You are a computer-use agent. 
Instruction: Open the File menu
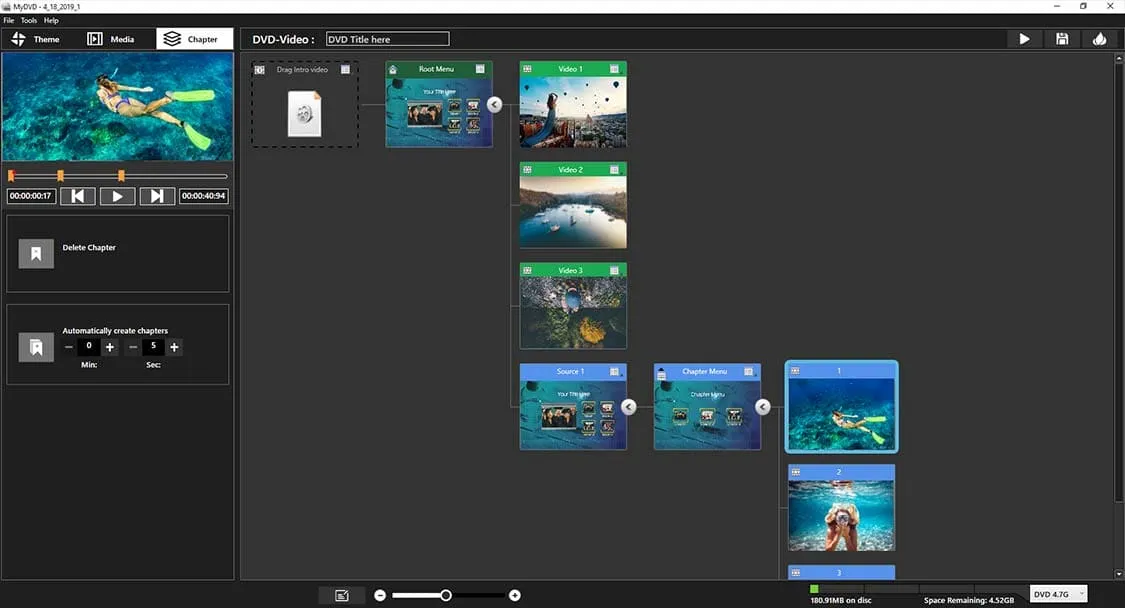[9, 20]
